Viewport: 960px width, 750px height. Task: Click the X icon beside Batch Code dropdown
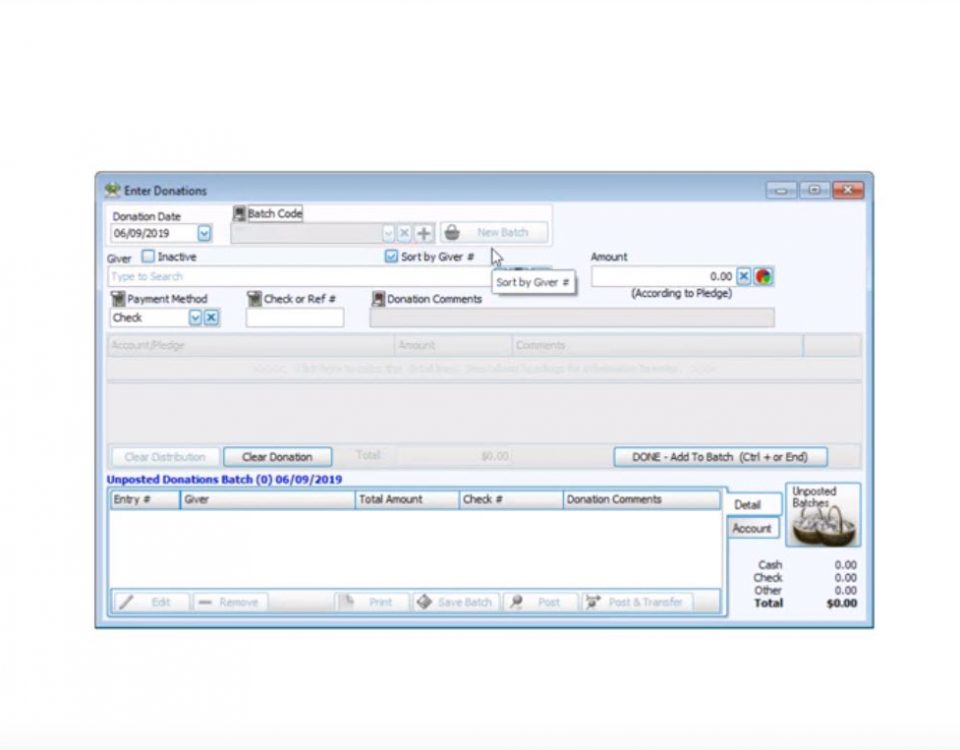coord(404,233)
